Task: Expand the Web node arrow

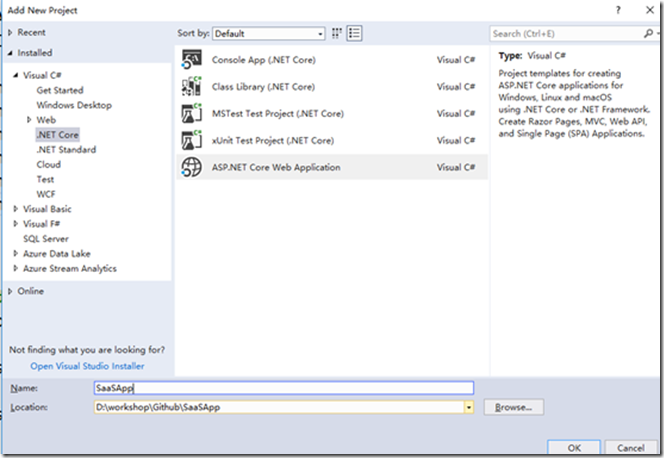Action: [x=29, y=120]
